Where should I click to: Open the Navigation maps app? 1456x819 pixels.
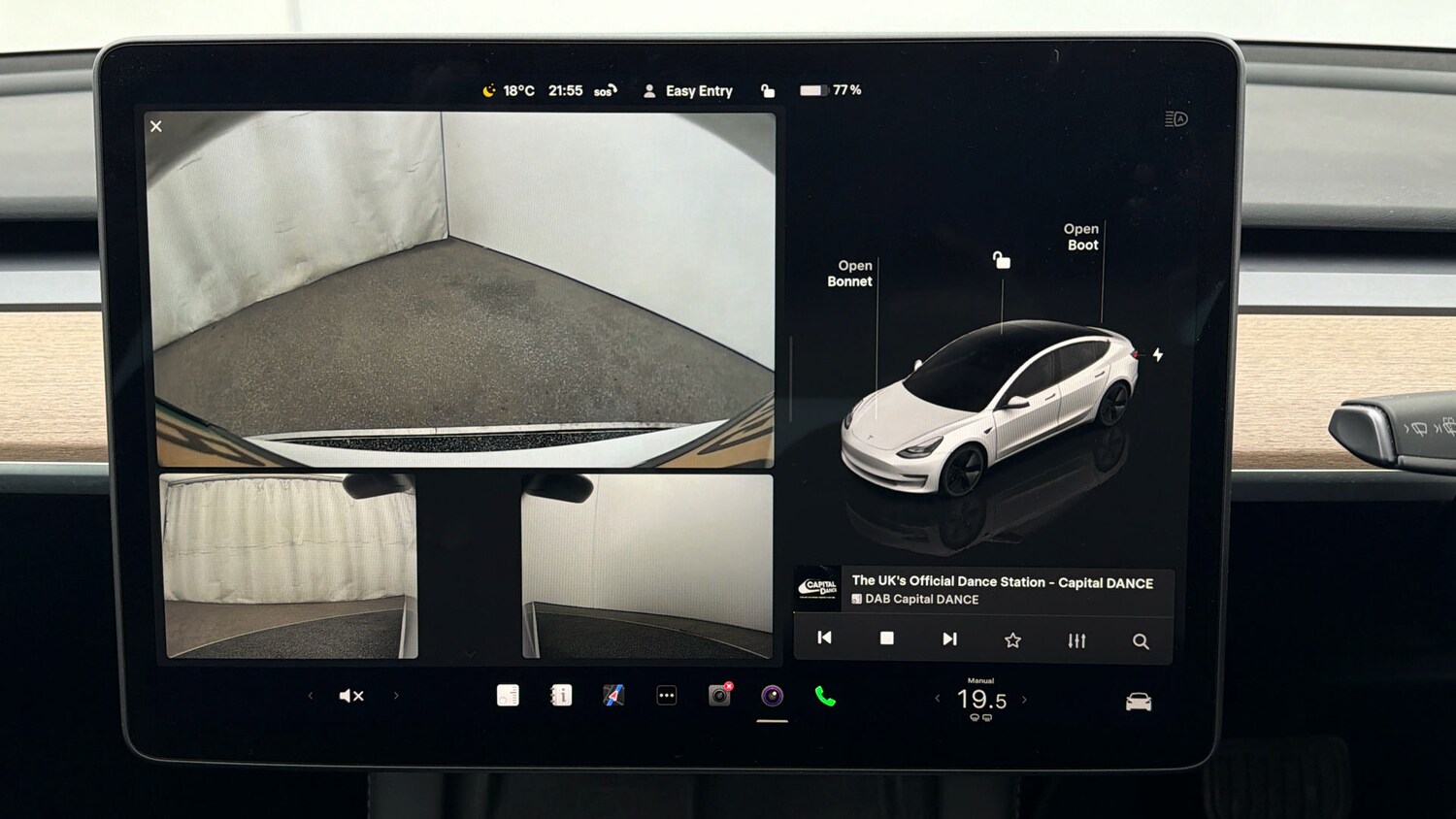pyautogui.click(x=612, y=696)
